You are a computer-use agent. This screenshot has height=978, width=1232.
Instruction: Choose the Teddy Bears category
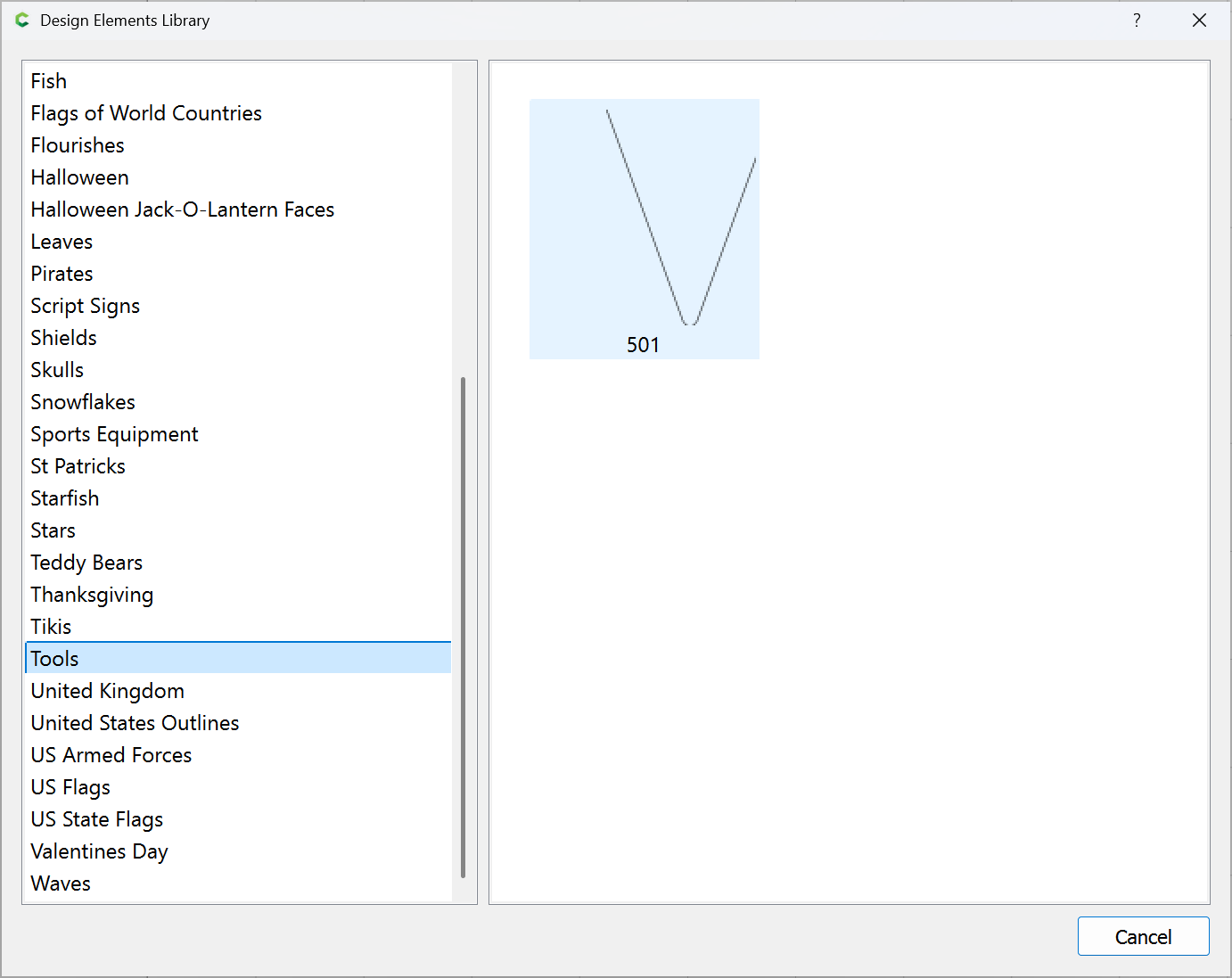point(86,563)
